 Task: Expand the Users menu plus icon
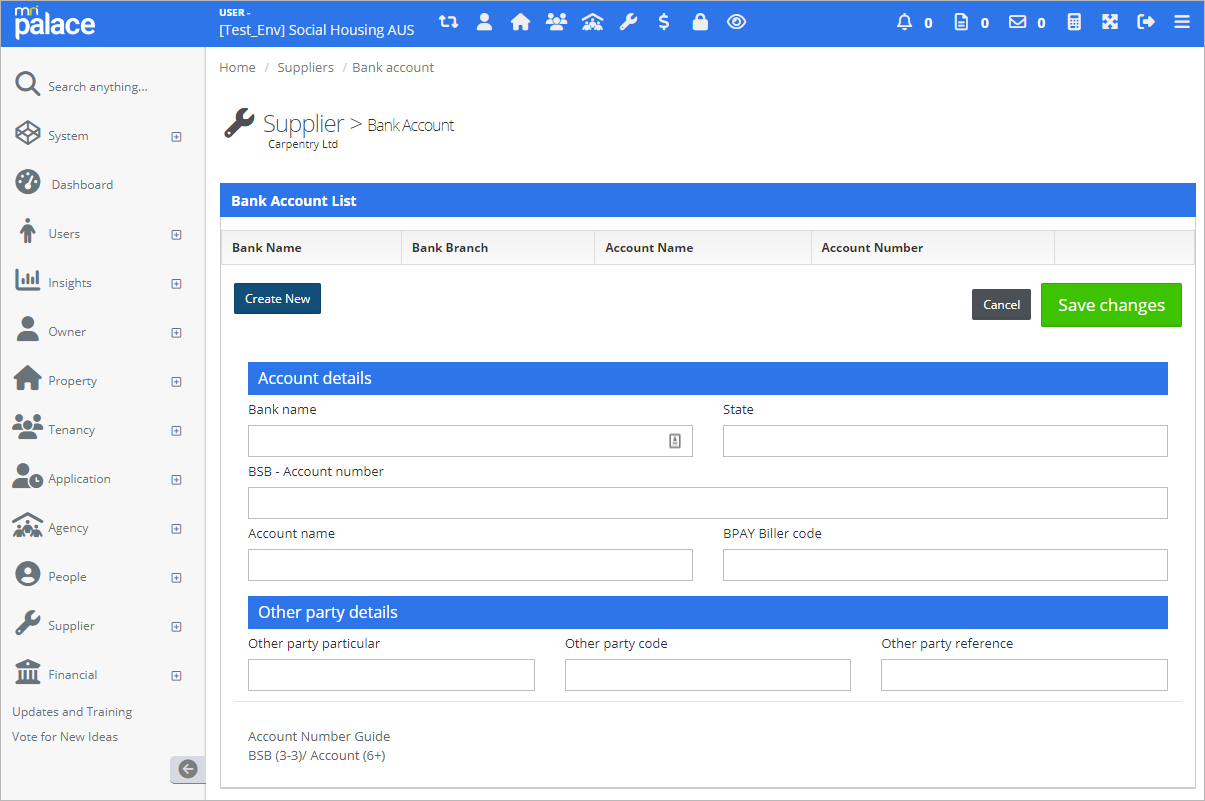pyautogui.click(x=176, y=235)
